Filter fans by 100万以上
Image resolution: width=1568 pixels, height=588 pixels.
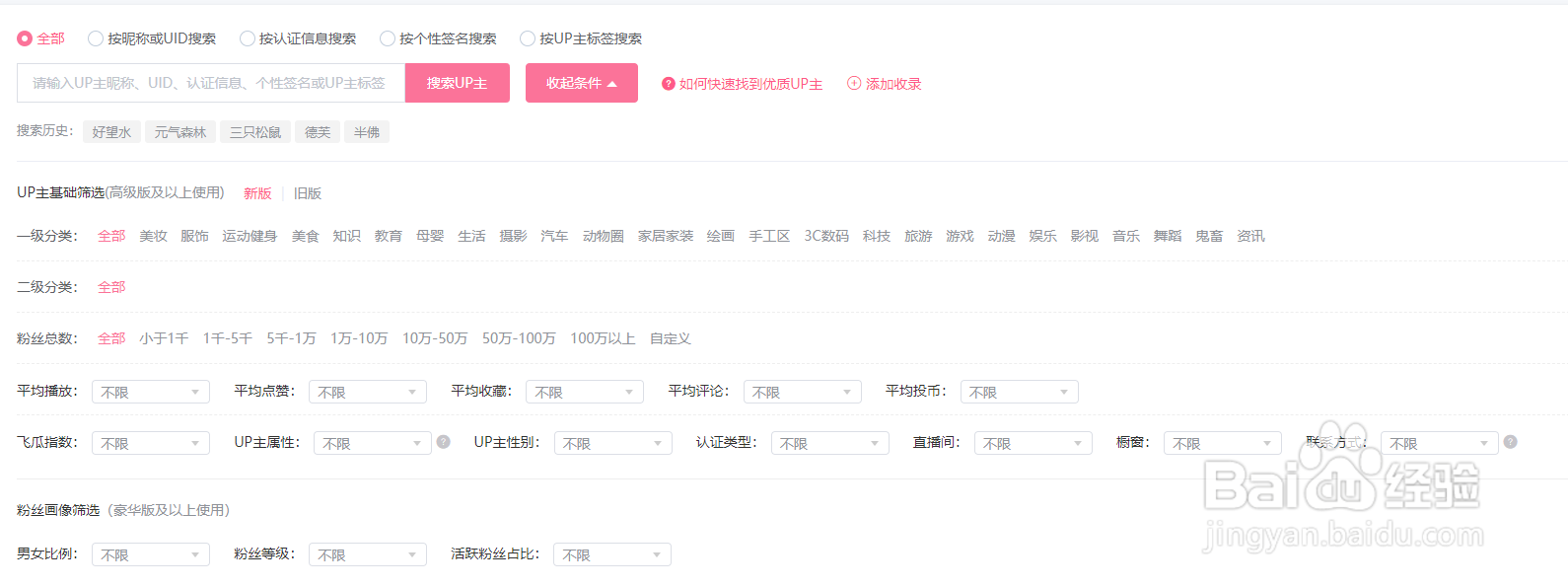603,338
